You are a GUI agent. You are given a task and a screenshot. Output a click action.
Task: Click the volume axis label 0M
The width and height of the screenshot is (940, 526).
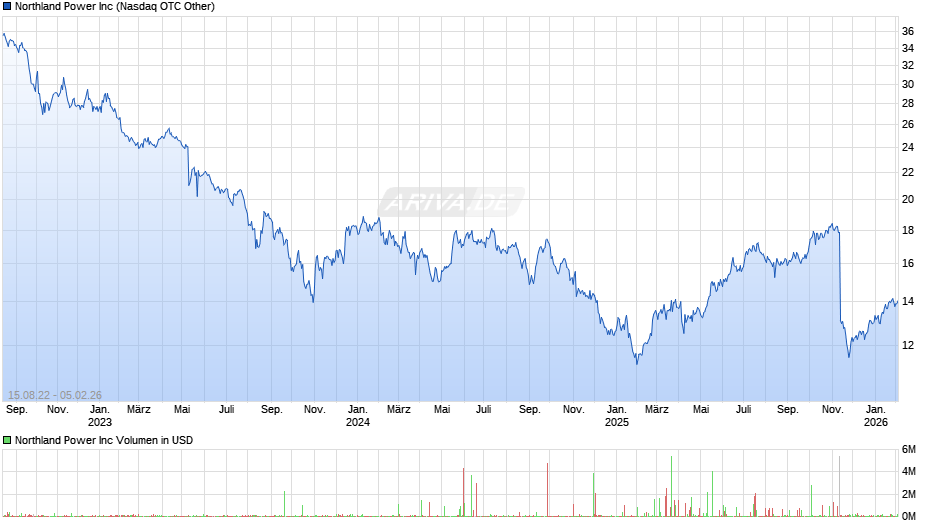pos(909,516)
